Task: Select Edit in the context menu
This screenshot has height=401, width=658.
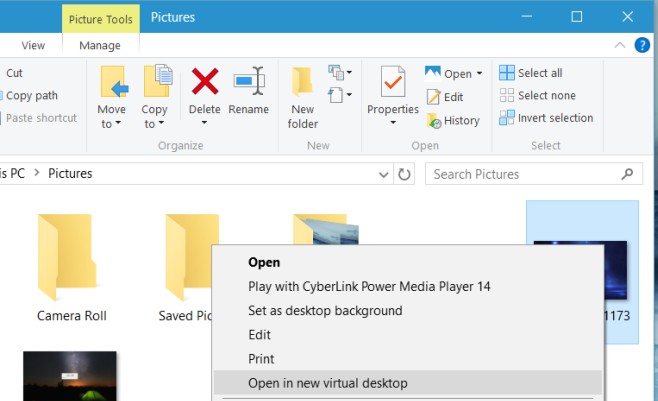Action: (259, 335)
